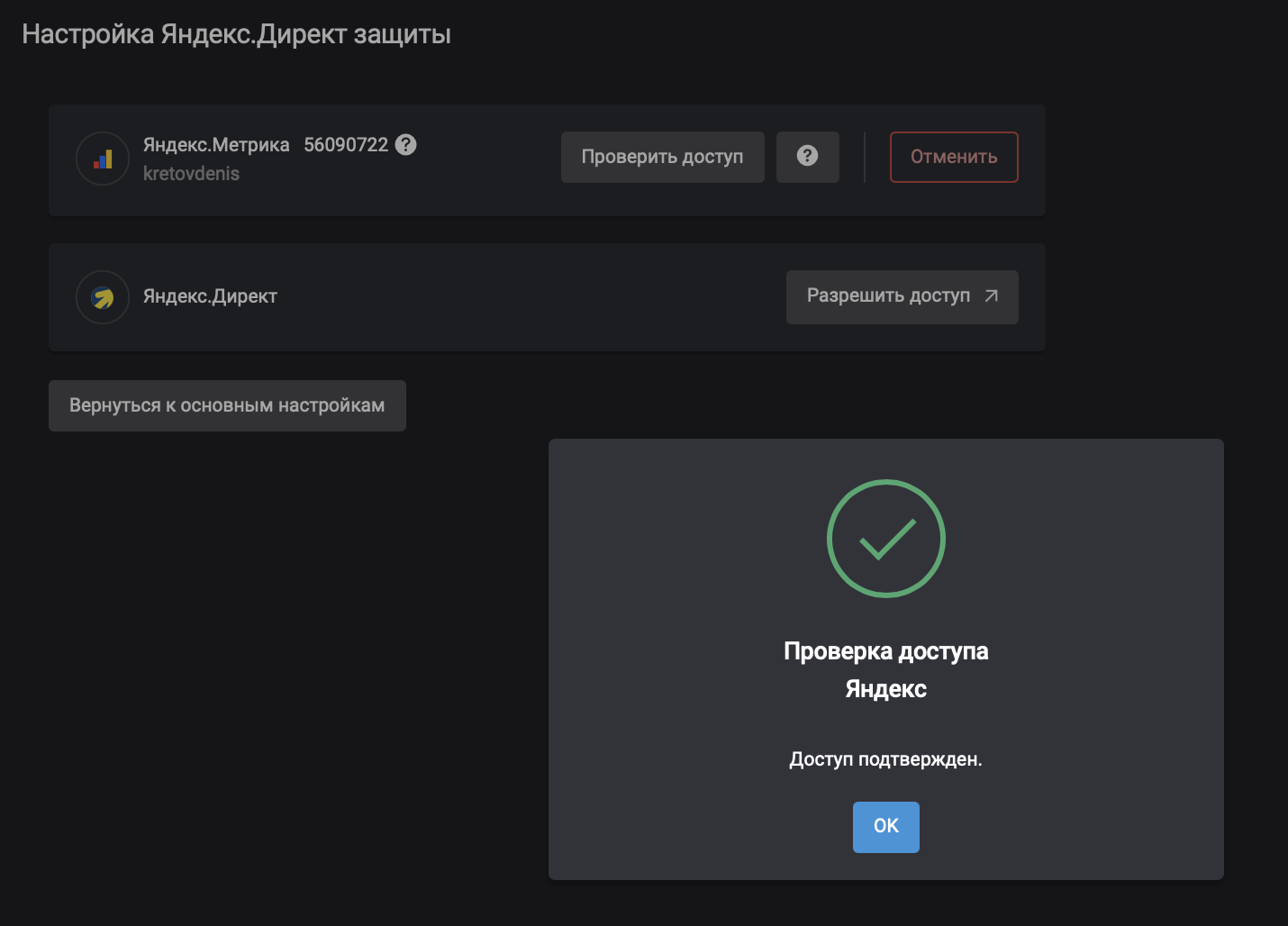Confirm the dialog with the OK button

click(885, 826)
